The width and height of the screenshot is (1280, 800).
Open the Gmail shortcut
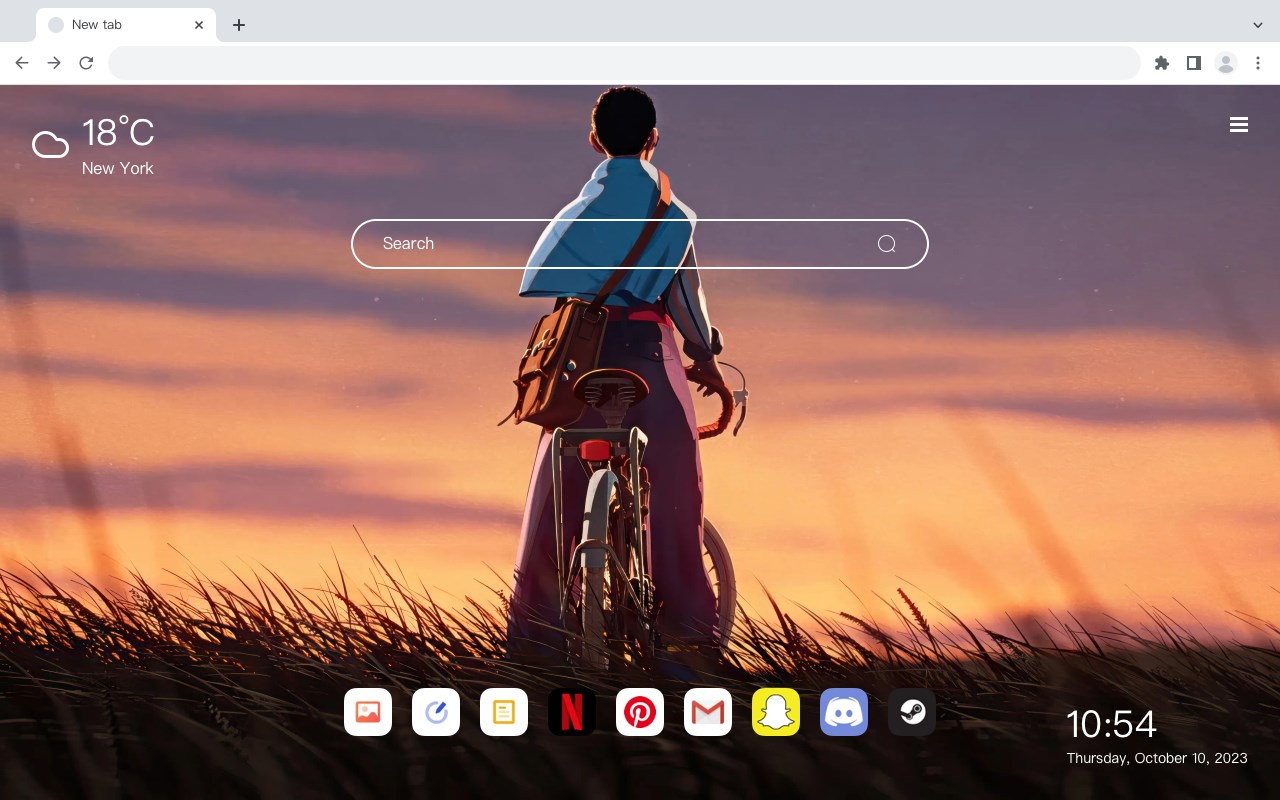pos(708,712)
